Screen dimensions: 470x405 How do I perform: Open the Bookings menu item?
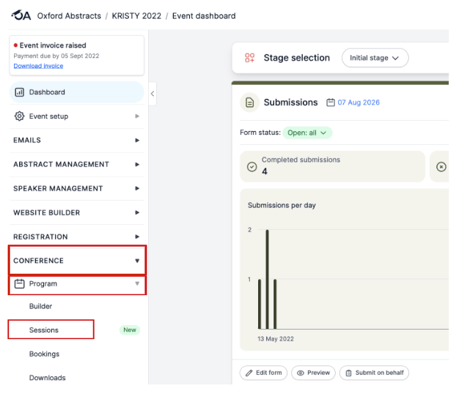pos(44,354)
